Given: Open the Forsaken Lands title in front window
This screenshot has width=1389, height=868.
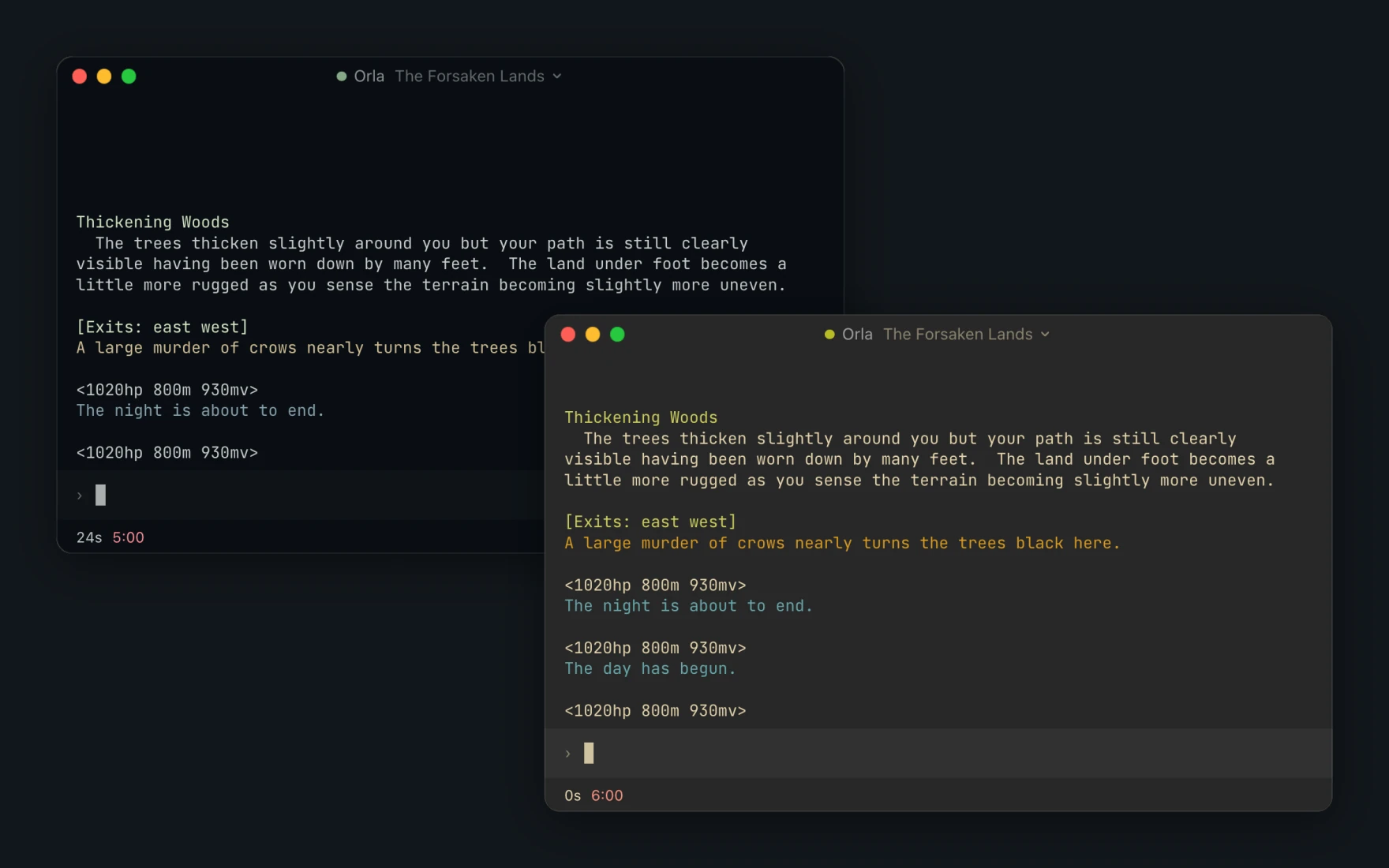Looking at the screenshot, I should [x=957, y=335].
